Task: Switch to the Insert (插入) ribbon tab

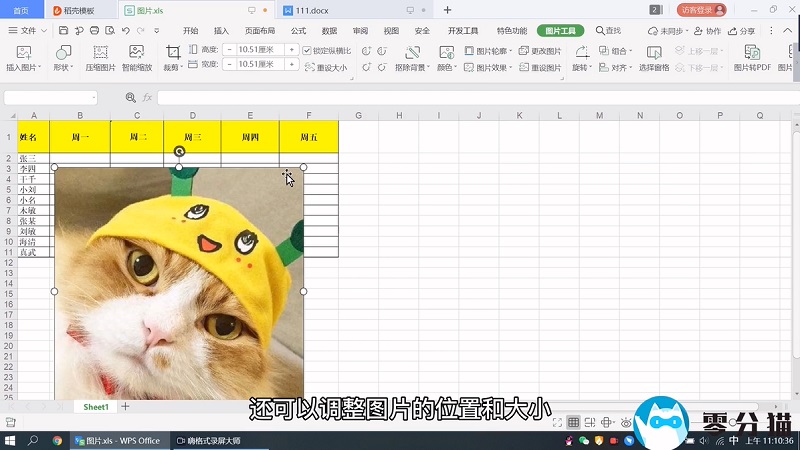Action: pos(221,31)
